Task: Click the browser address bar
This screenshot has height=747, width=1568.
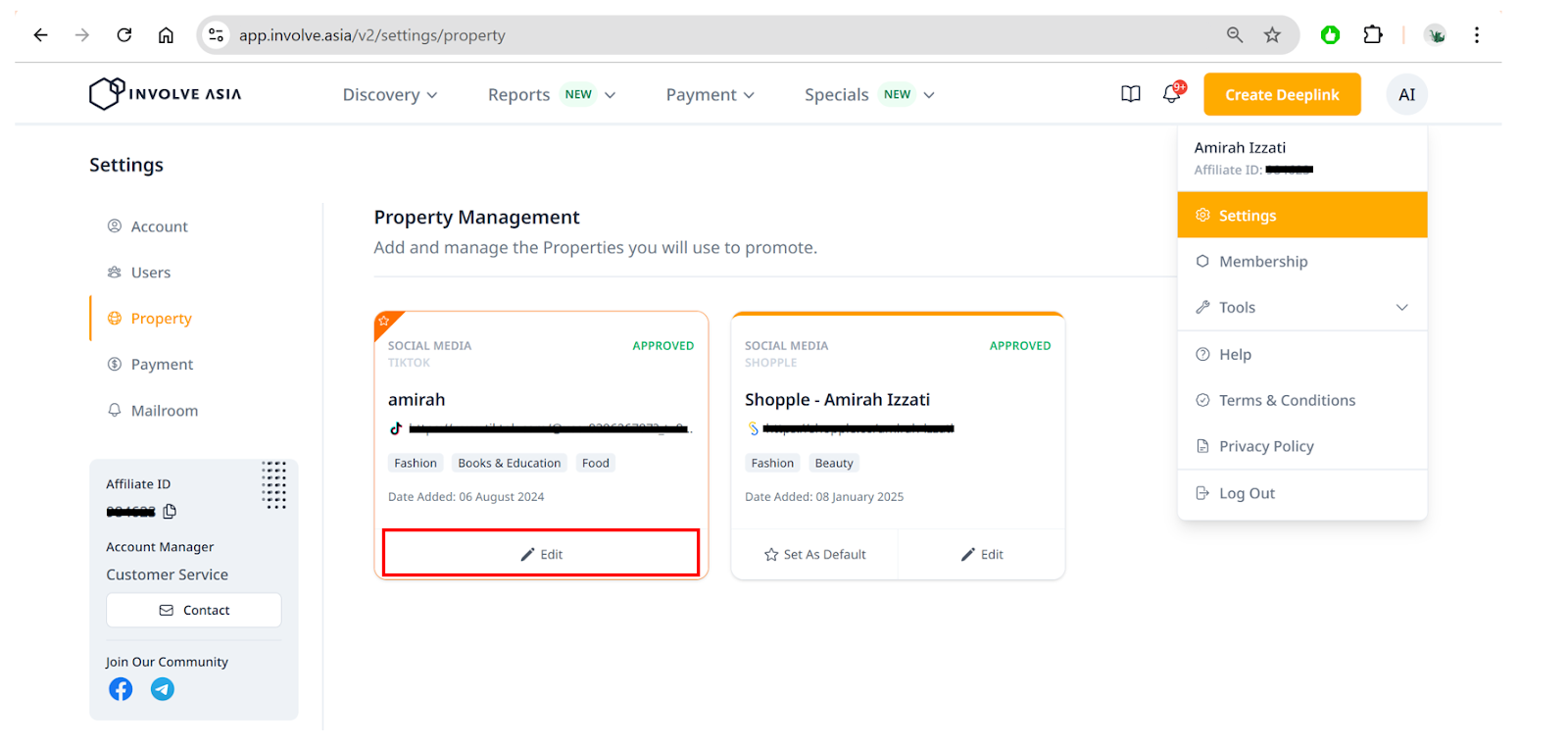Action: (686, 35)
